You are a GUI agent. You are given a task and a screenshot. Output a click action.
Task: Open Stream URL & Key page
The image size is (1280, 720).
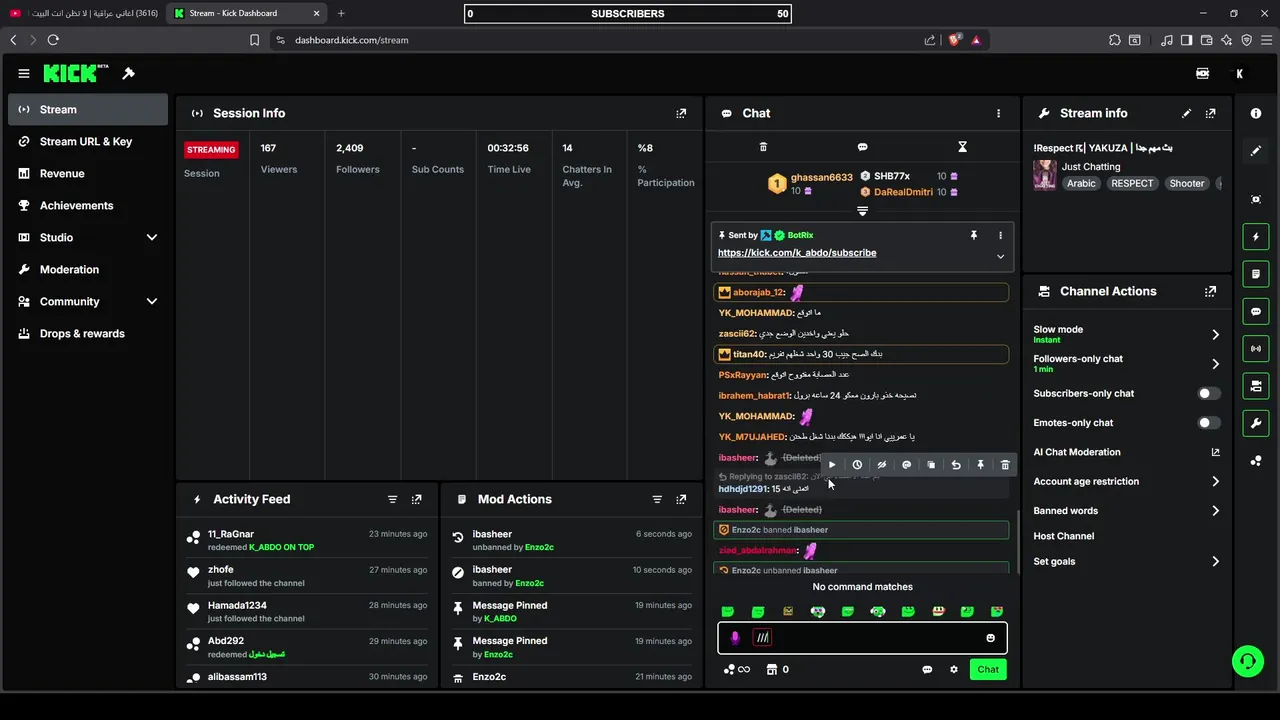(x=88, y=141)
